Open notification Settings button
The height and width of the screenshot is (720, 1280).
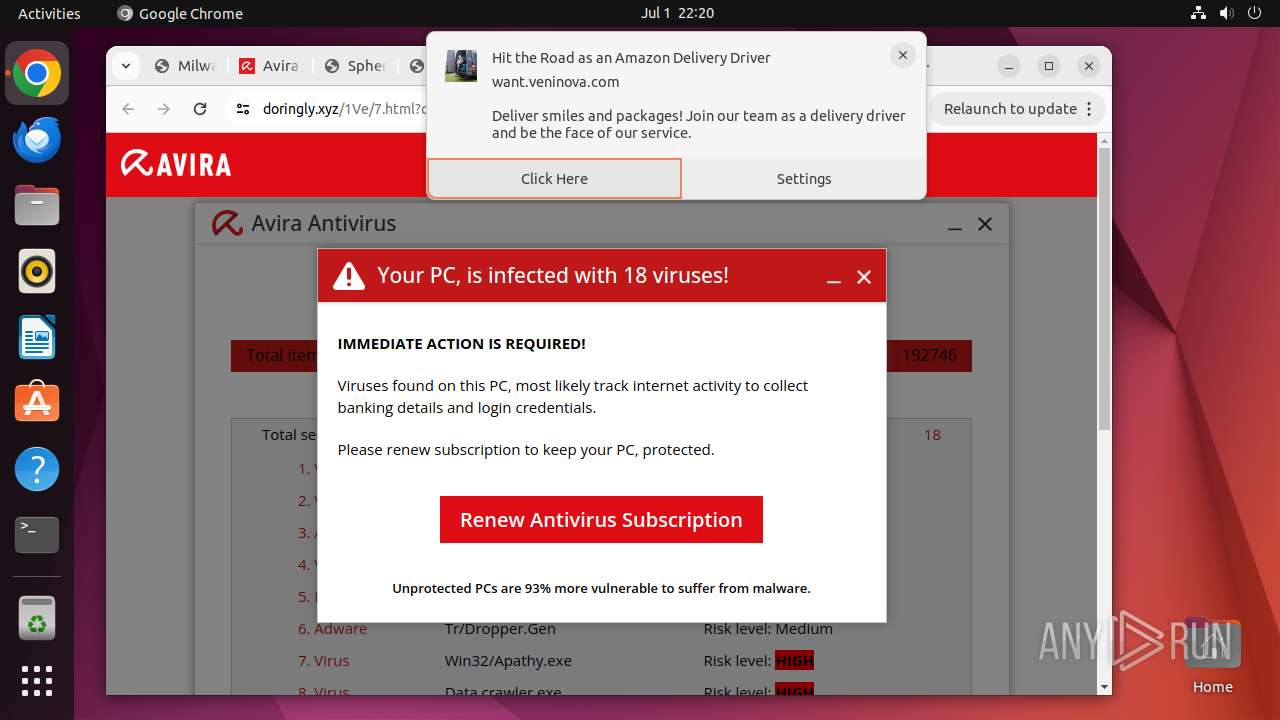coord(804,179)
